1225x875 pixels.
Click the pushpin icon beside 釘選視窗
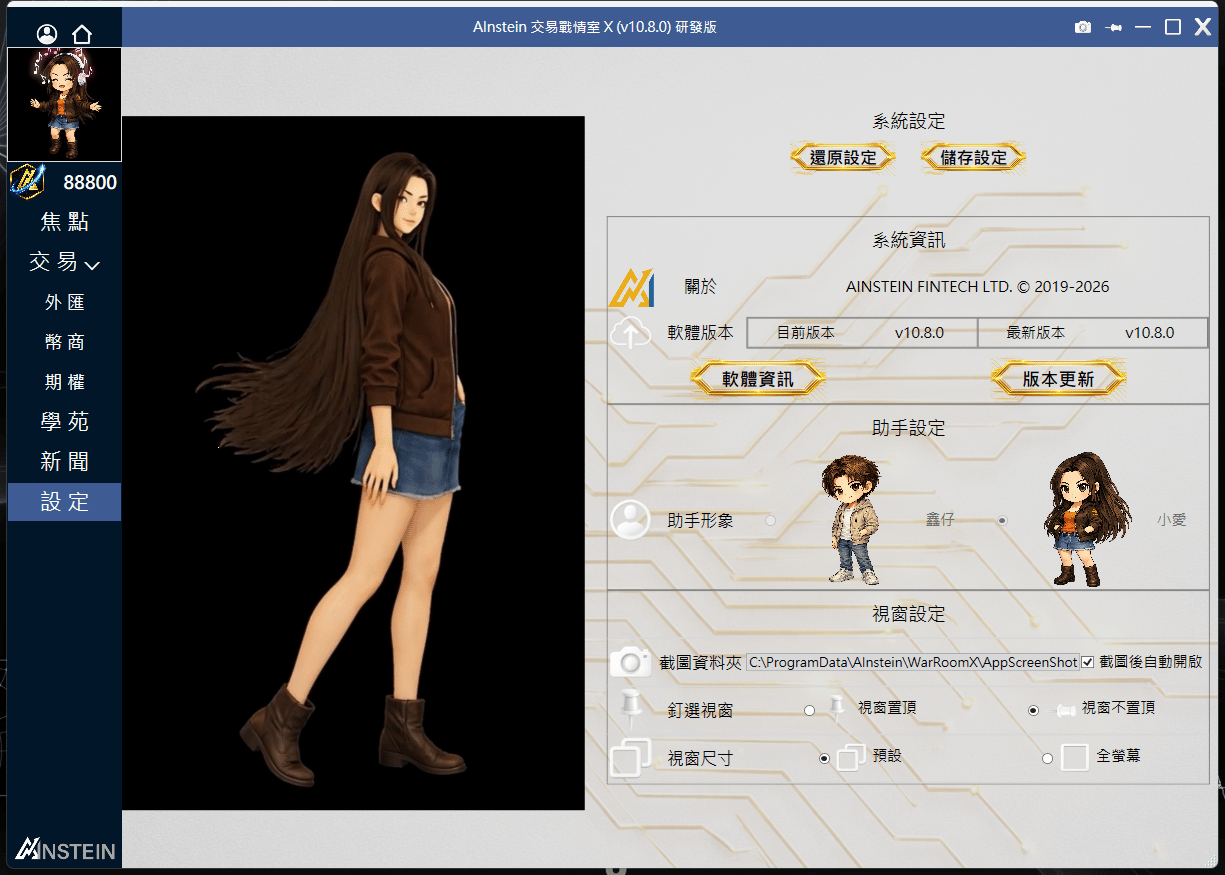click(630, 708)
